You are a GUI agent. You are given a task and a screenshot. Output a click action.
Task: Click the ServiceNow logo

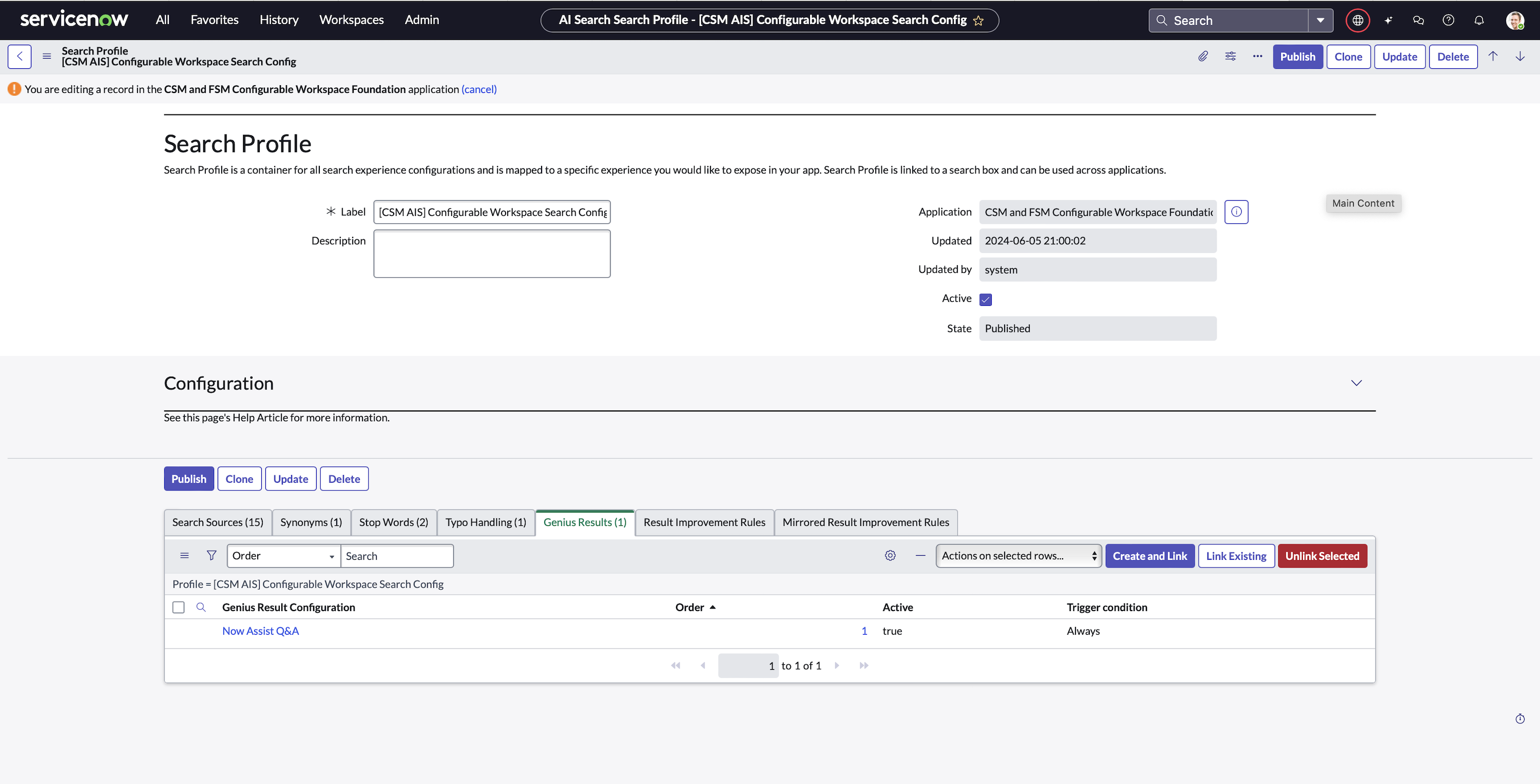(x=74, y=19)
